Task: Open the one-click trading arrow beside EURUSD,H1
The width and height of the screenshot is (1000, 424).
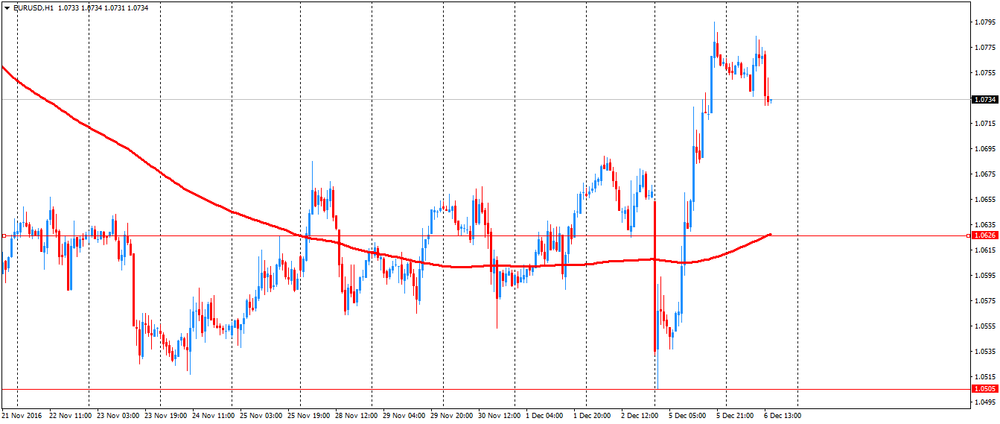Action: pyautogui.click(x=6, y=8)
